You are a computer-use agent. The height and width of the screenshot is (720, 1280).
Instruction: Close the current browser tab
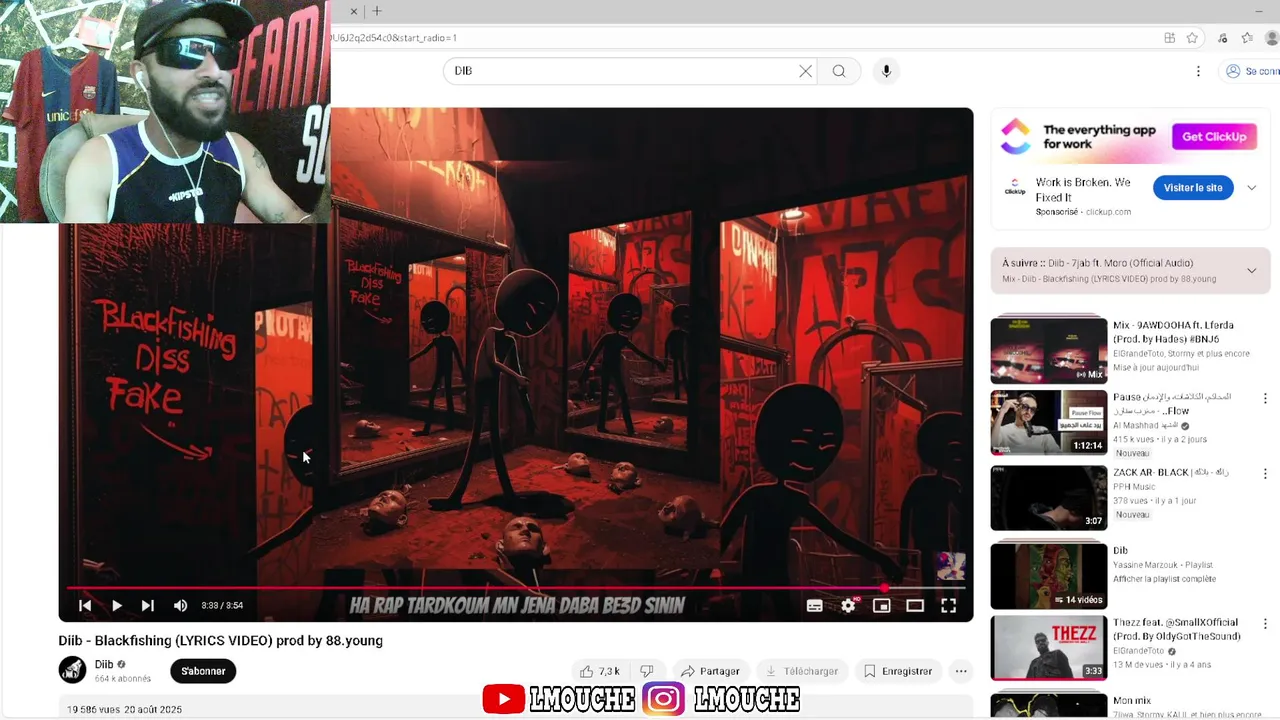[353, 11]
